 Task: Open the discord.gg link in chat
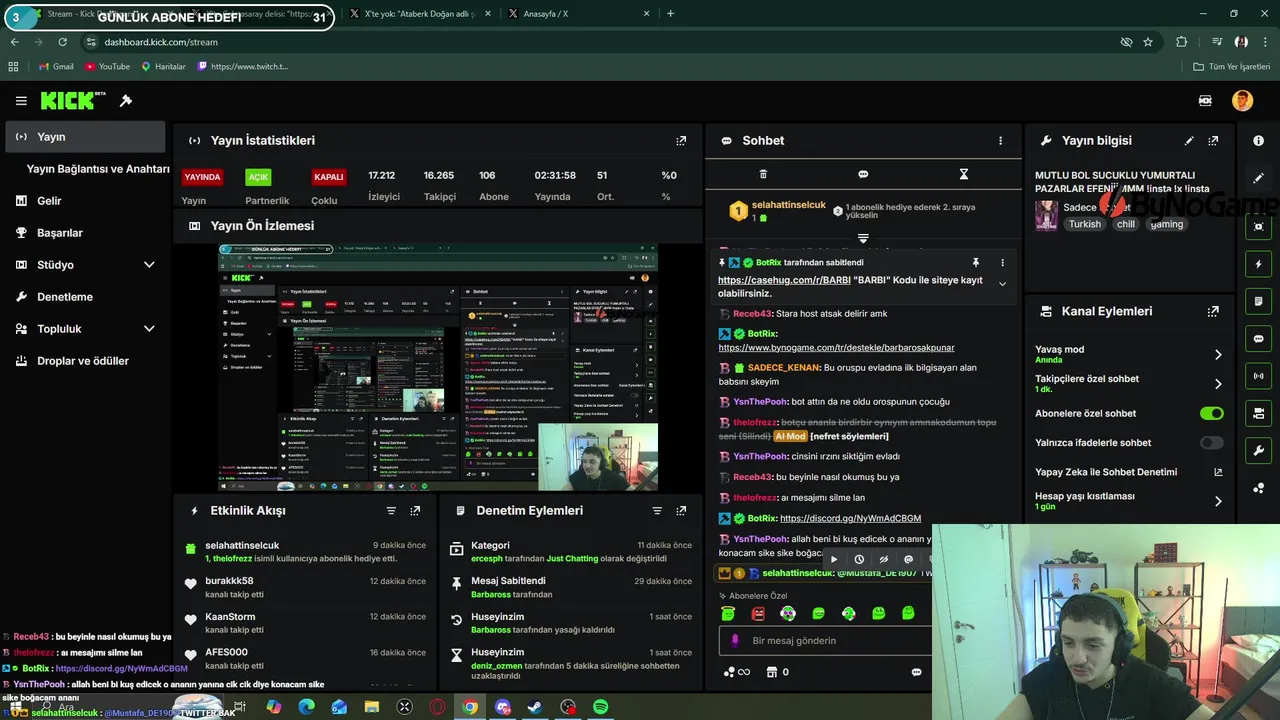coord(850,519)
